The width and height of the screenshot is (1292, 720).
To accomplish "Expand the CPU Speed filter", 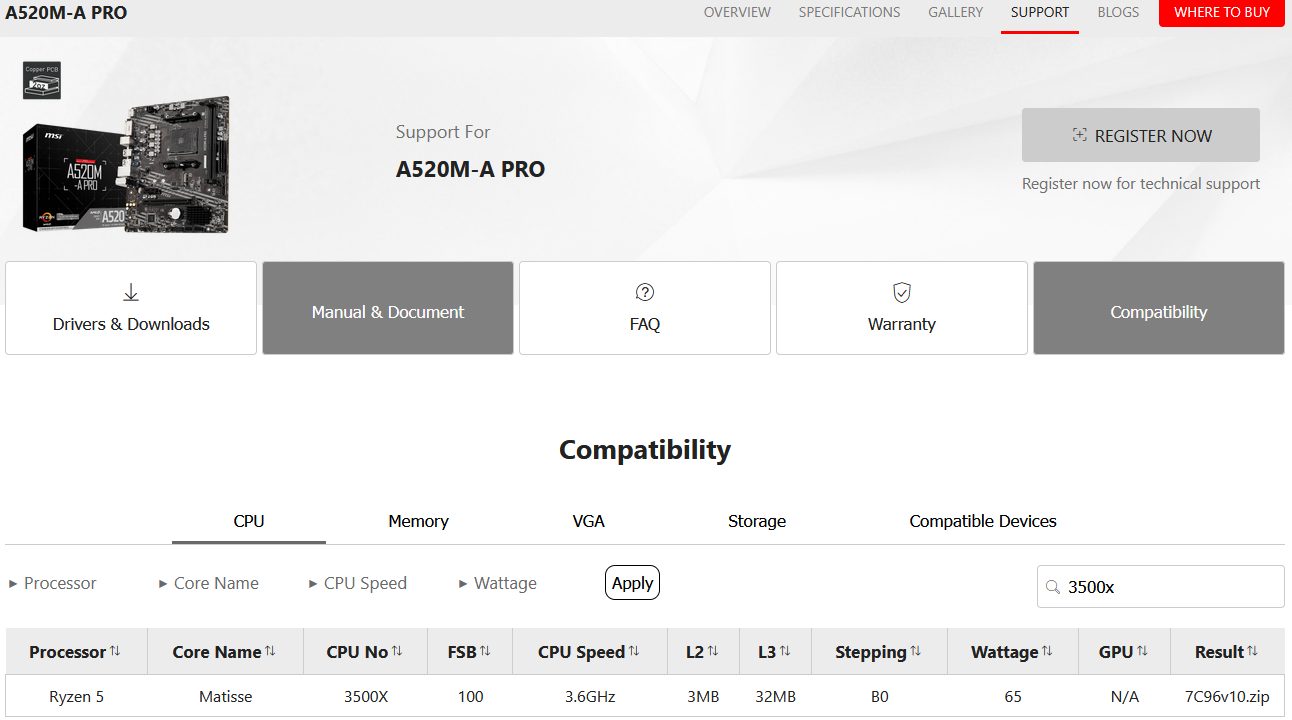I will (358, 583).
